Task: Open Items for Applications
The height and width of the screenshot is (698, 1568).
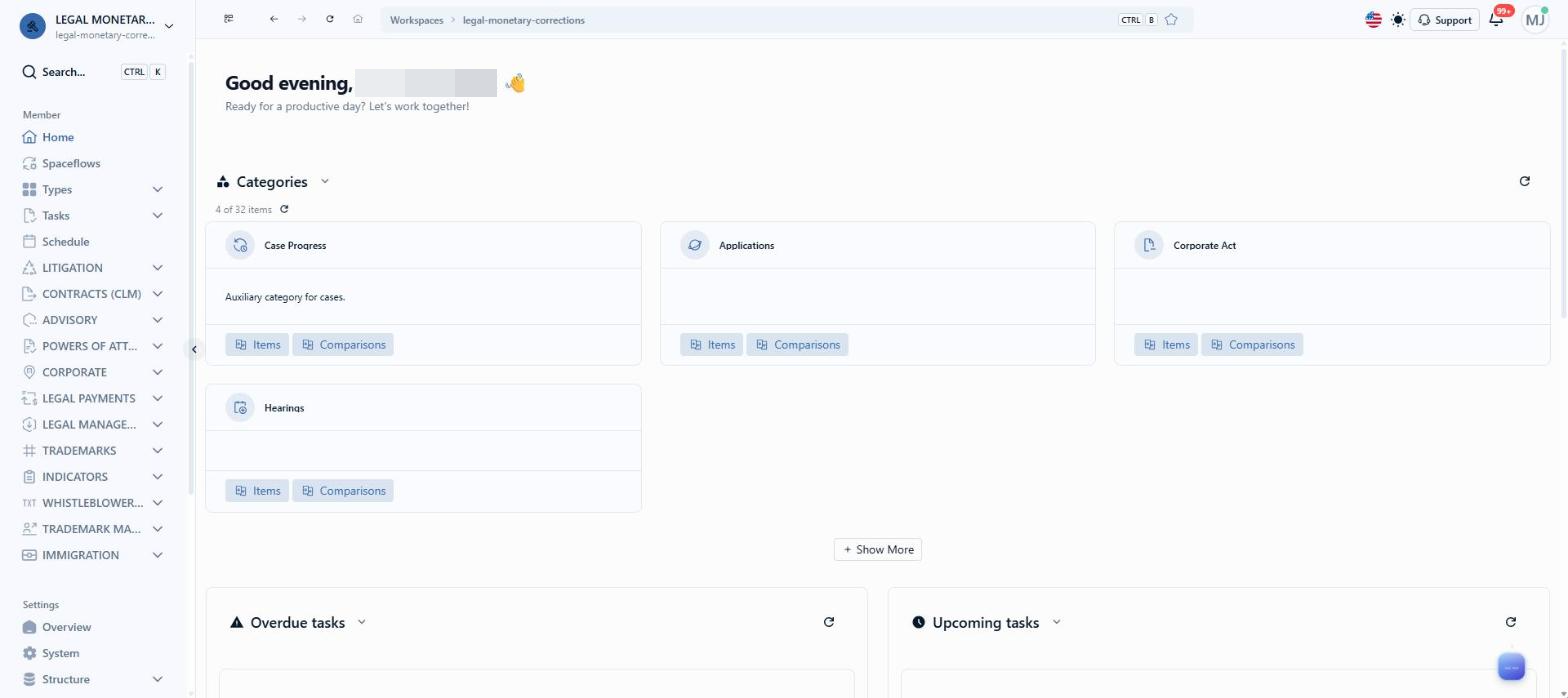Action: pos(711,344)
